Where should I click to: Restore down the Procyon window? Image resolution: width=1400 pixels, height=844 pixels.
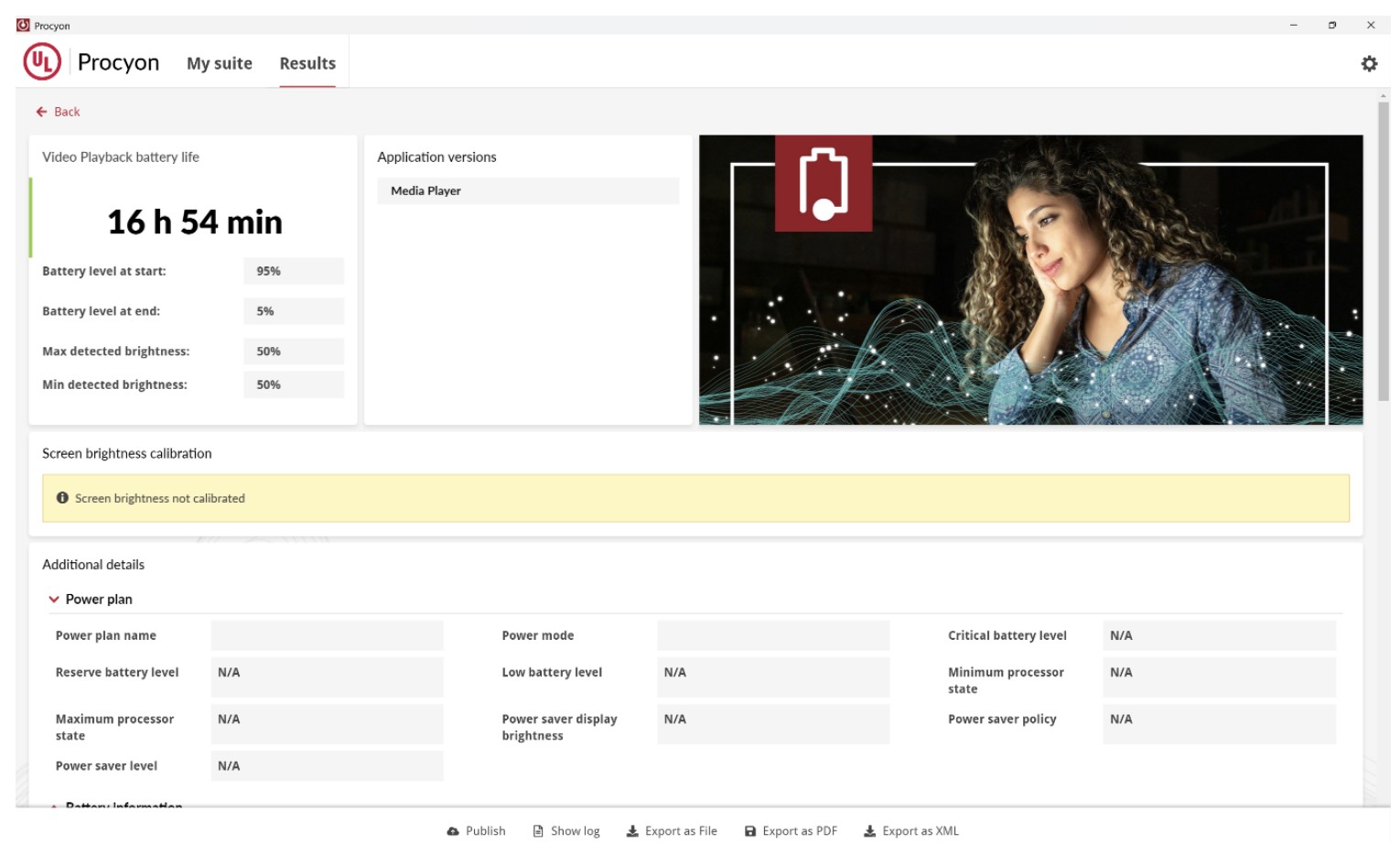(1332, 25)
